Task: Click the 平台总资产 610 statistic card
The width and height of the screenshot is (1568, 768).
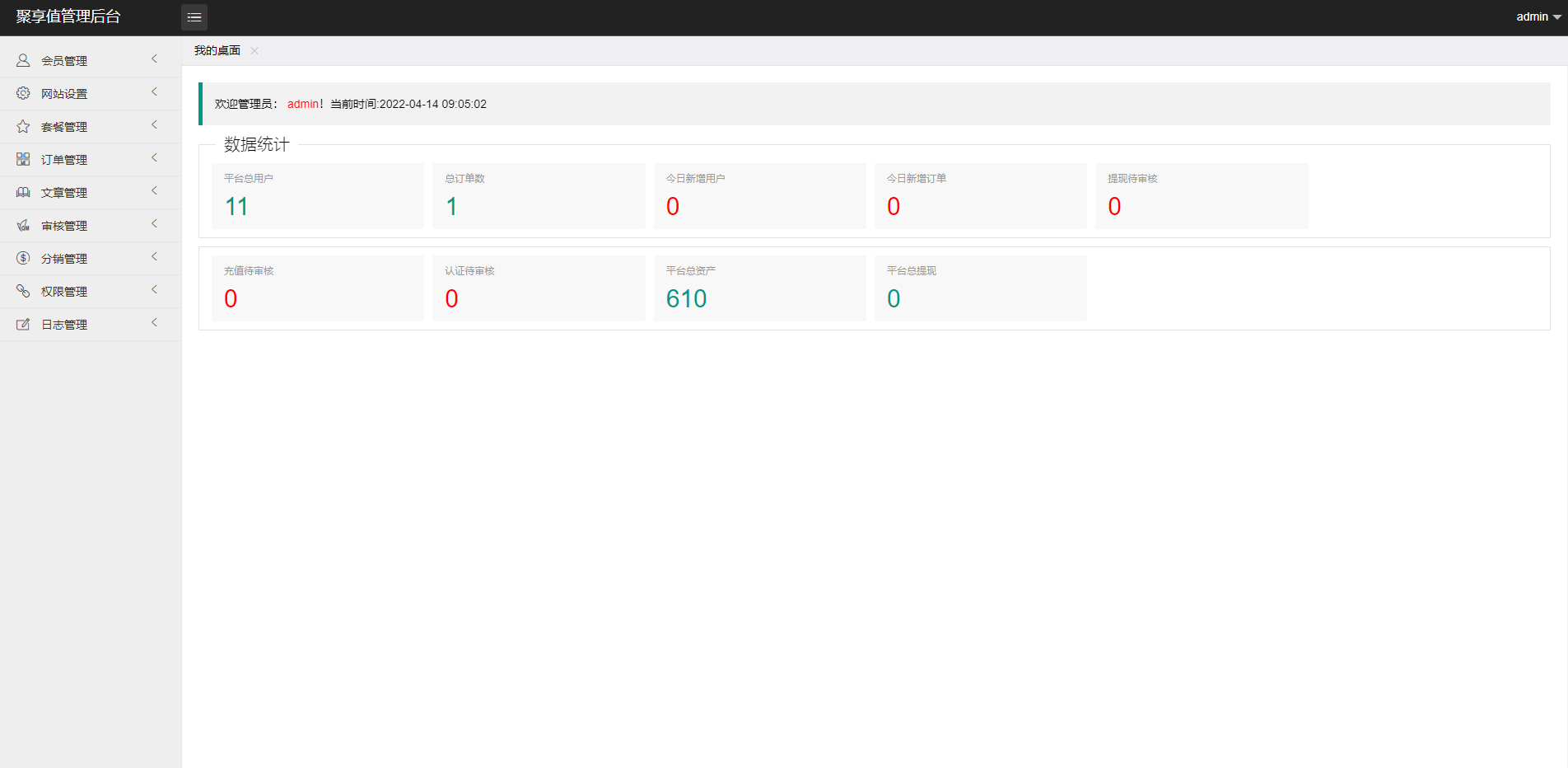Action: point(759,288)
